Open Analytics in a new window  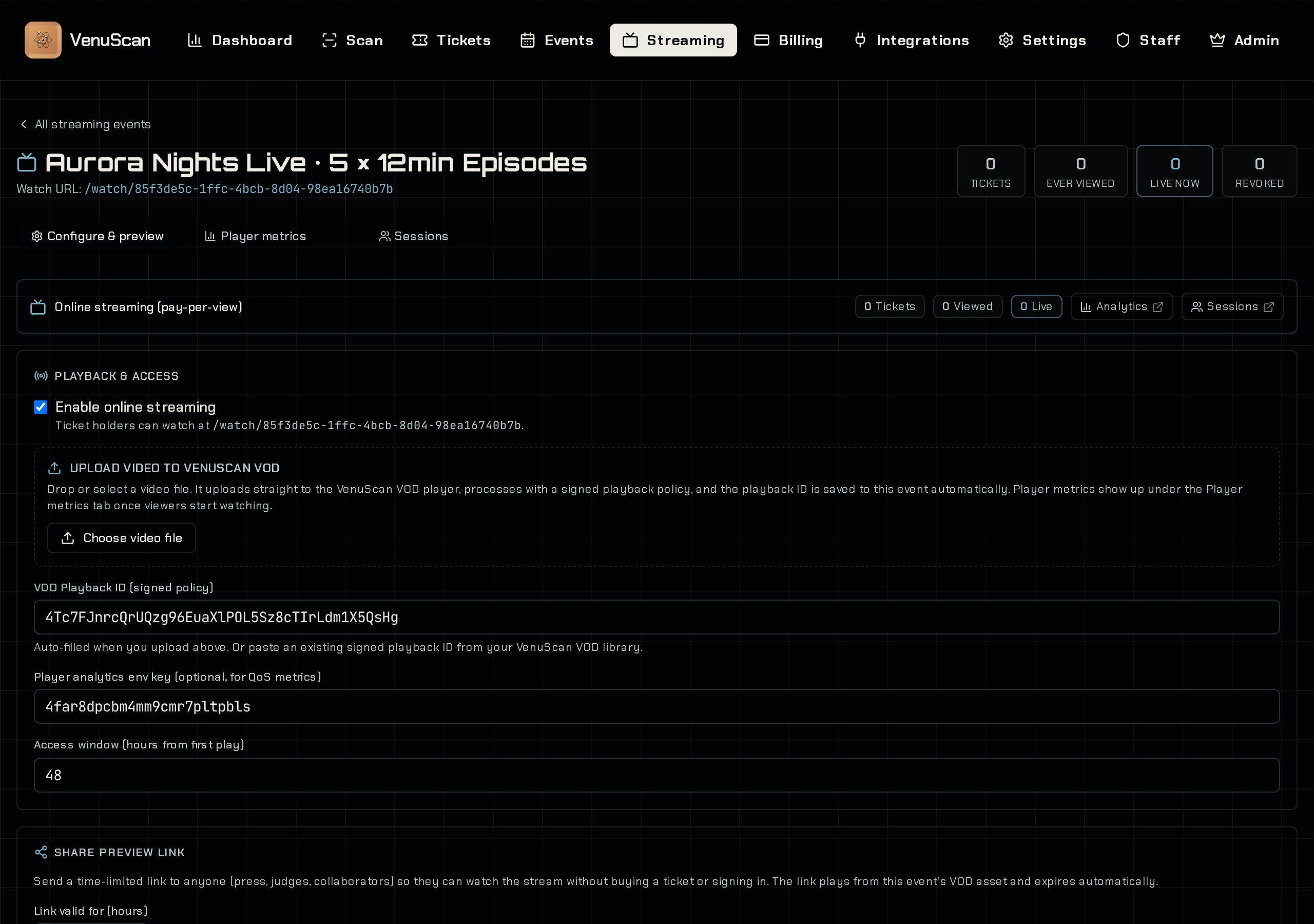click(1121, 306)
